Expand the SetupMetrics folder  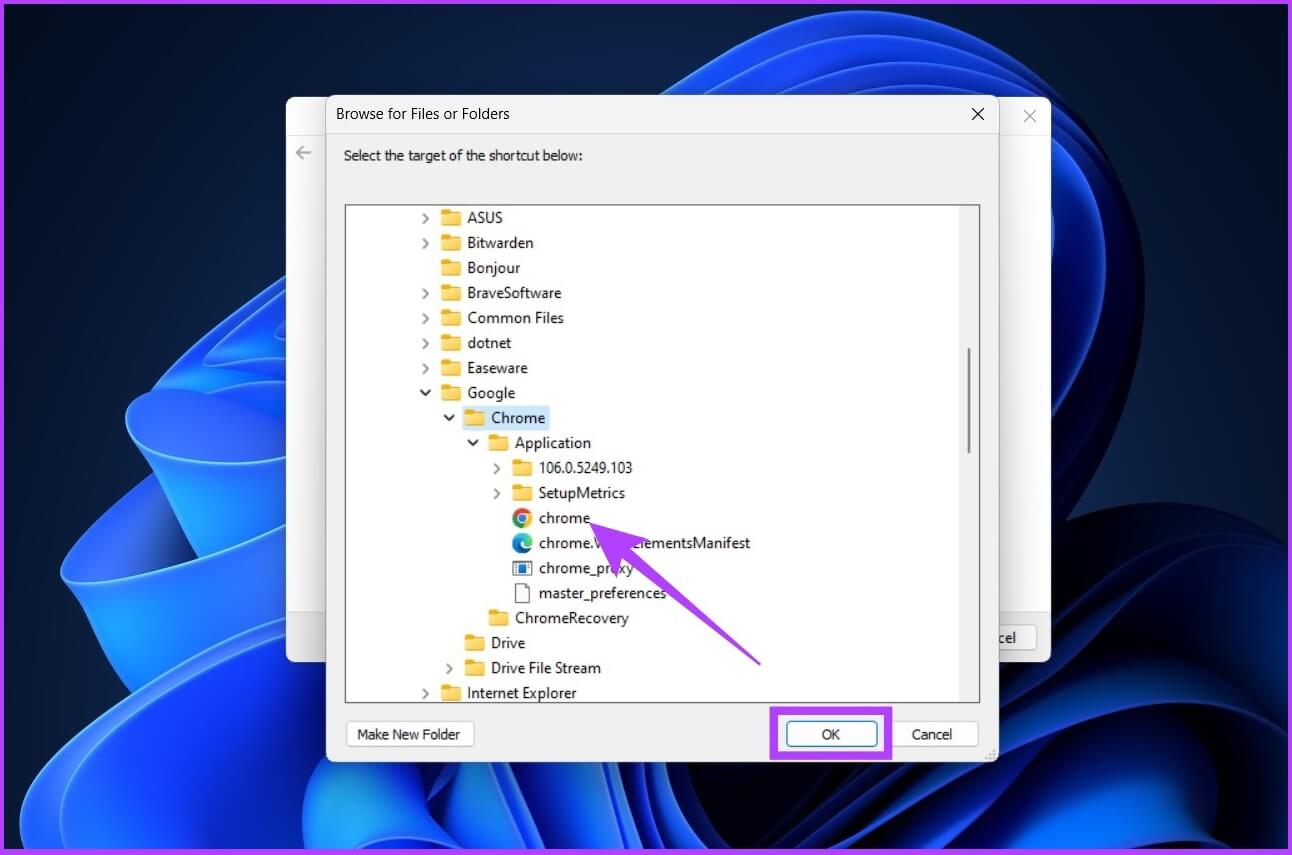coord(497,492)
